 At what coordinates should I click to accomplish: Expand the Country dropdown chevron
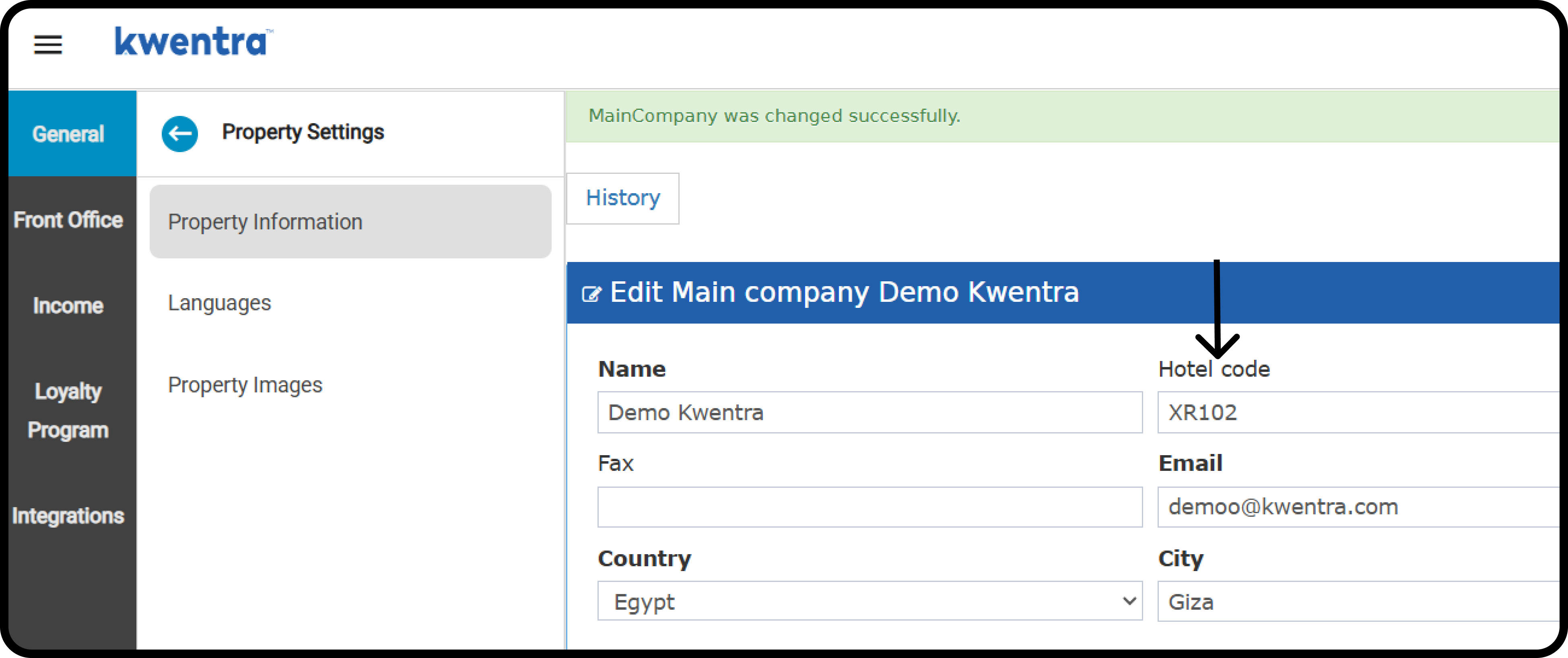pyautogui.click(x=1129, y=601)
